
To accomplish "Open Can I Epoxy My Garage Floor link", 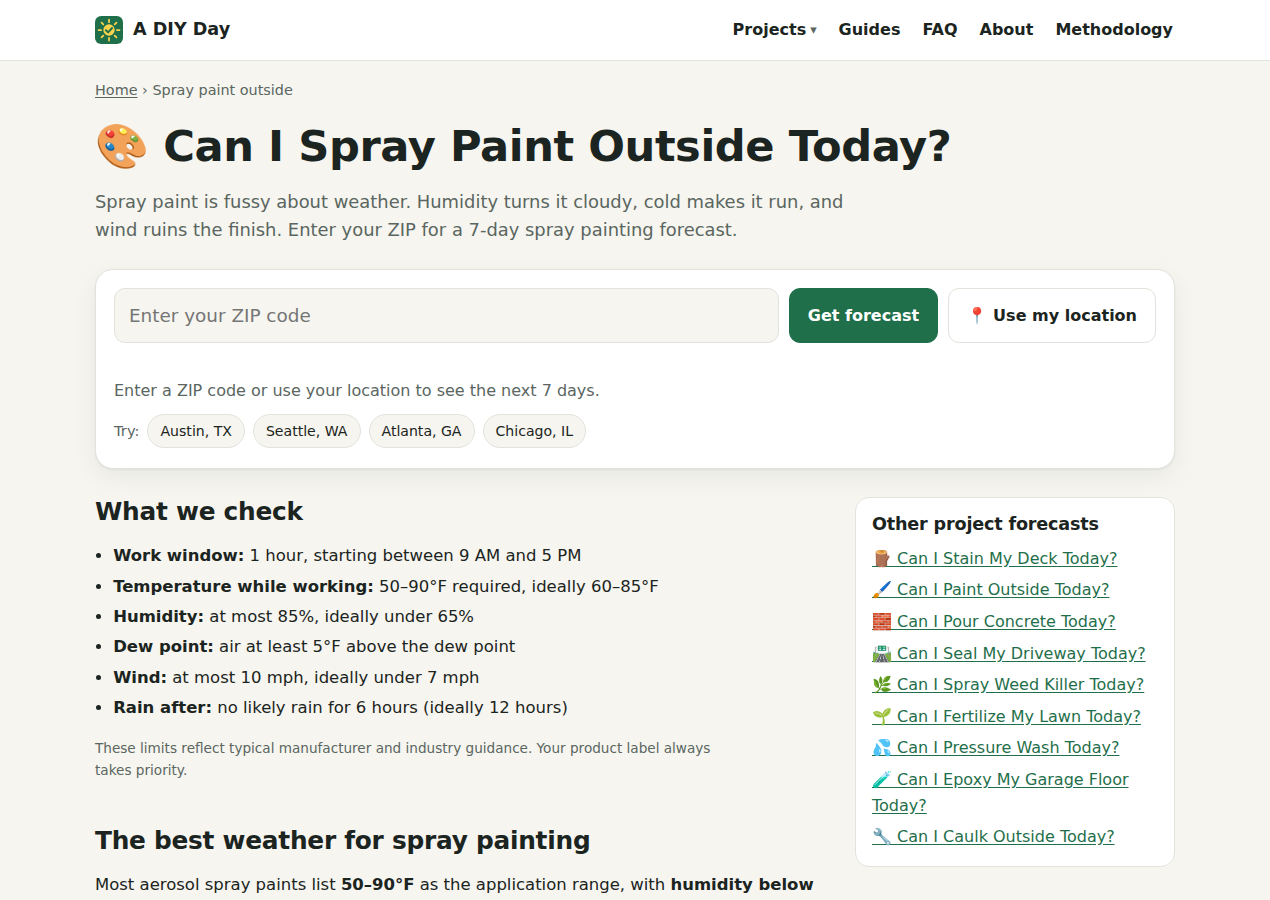I will pyautogui.click(x=1000, y=792).
